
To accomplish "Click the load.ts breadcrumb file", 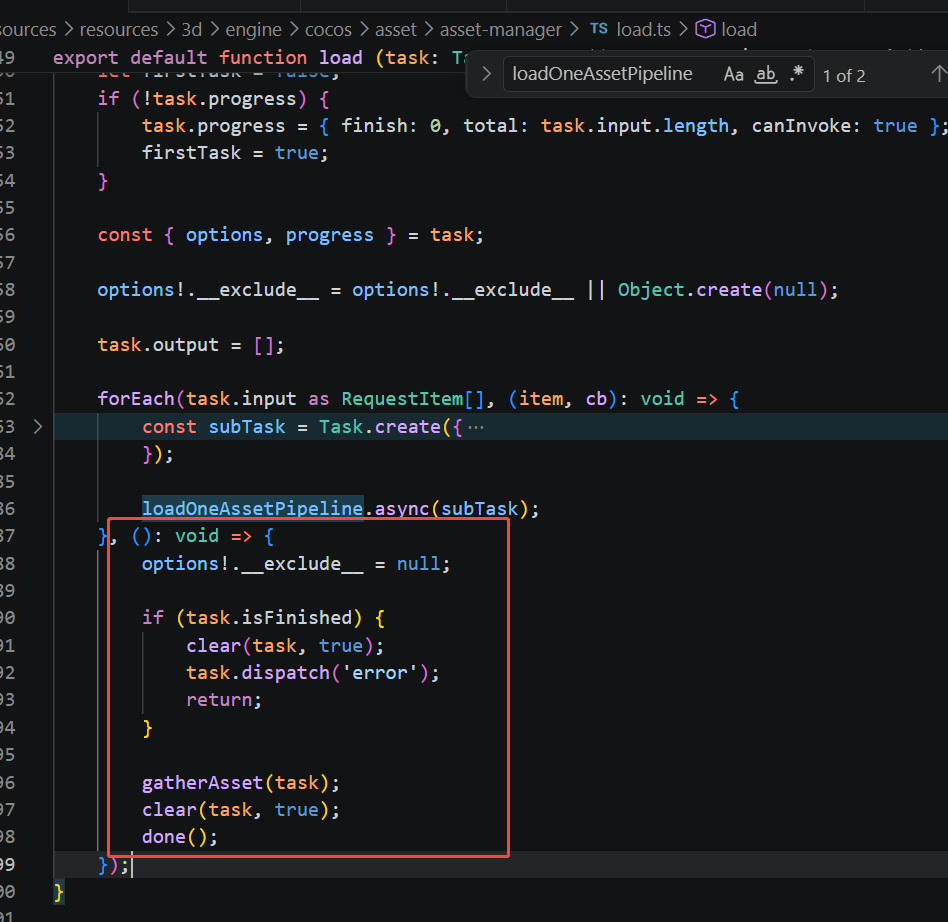I will tap(643, 30).
